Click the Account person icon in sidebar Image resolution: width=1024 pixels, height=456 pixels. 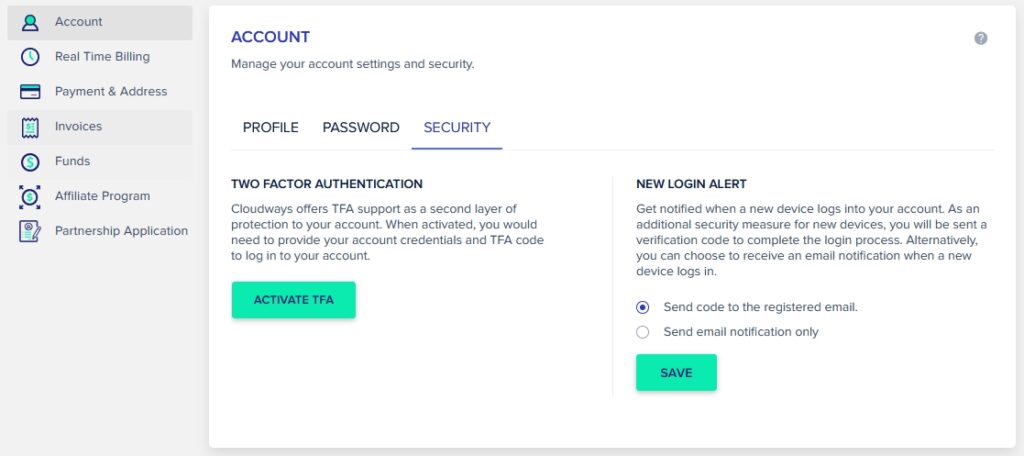click(30, 22)
